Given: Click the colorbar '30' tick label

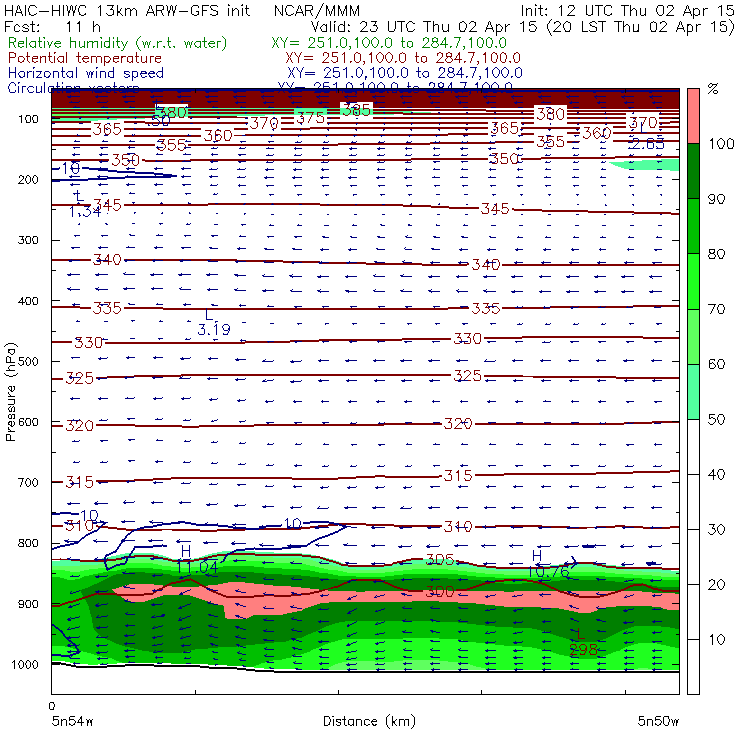Looking at the screenshot, I should pyautogui.click(x=716, y=530).
